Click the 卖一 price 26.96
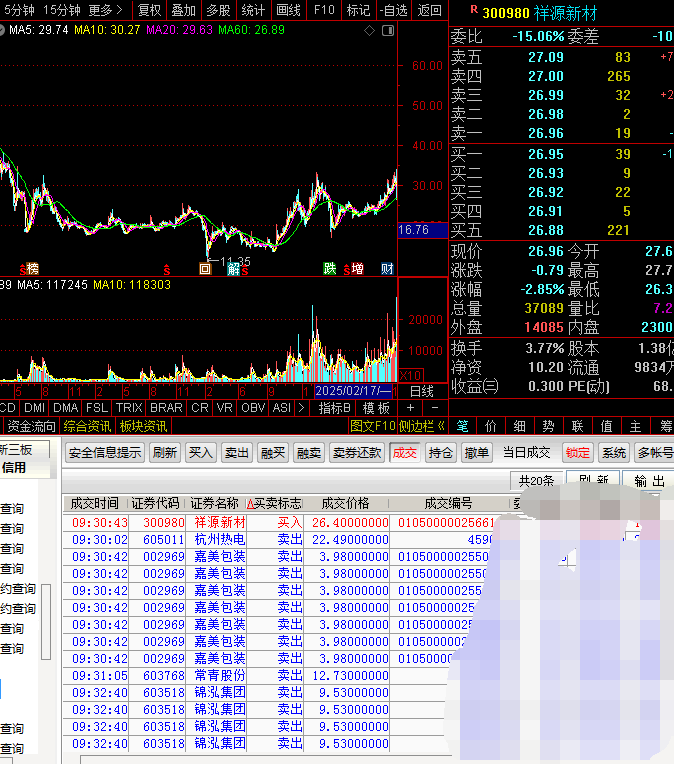 546,133
